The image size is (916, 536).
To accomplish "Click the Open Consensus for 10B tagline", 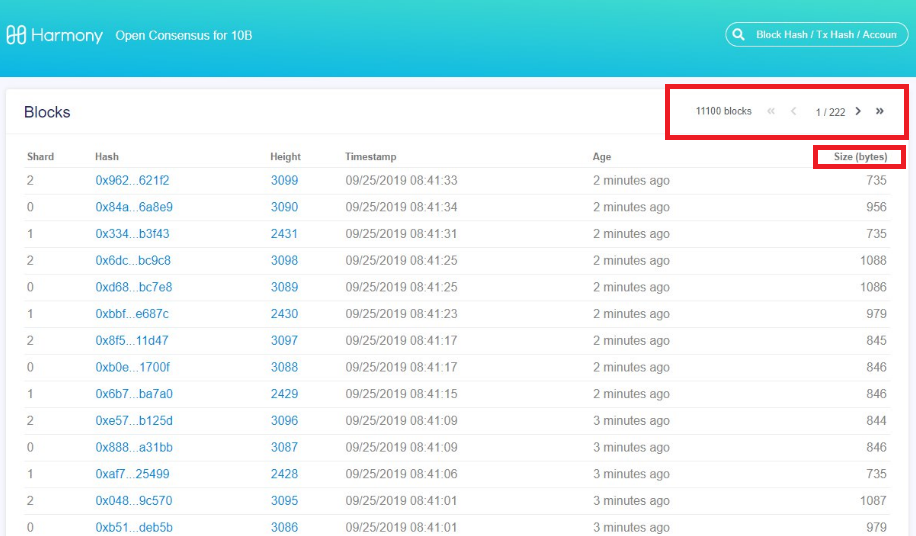I will (183, 36).
